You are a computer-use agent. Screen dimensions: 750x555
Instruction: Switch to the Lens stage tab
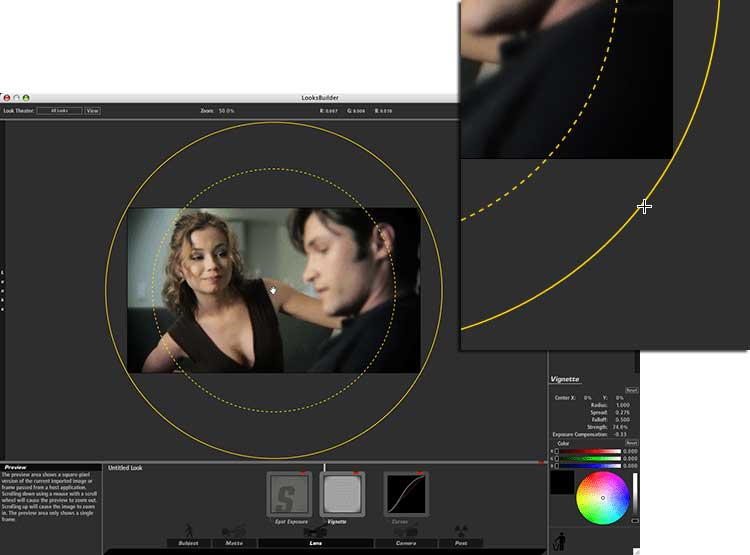316,543
